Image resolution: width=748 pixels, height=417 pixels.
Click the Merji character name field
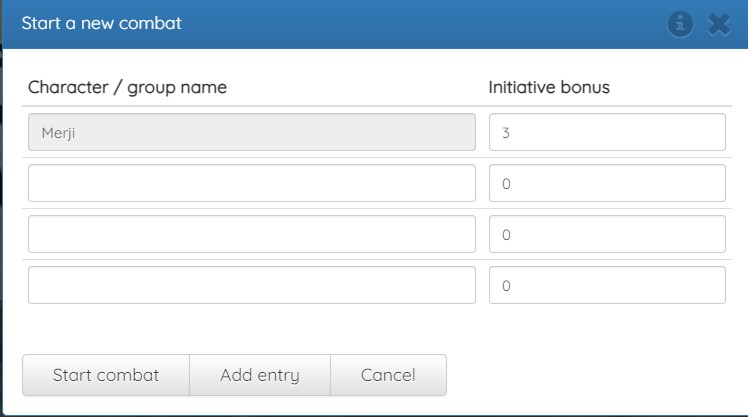tap(251, 131)
